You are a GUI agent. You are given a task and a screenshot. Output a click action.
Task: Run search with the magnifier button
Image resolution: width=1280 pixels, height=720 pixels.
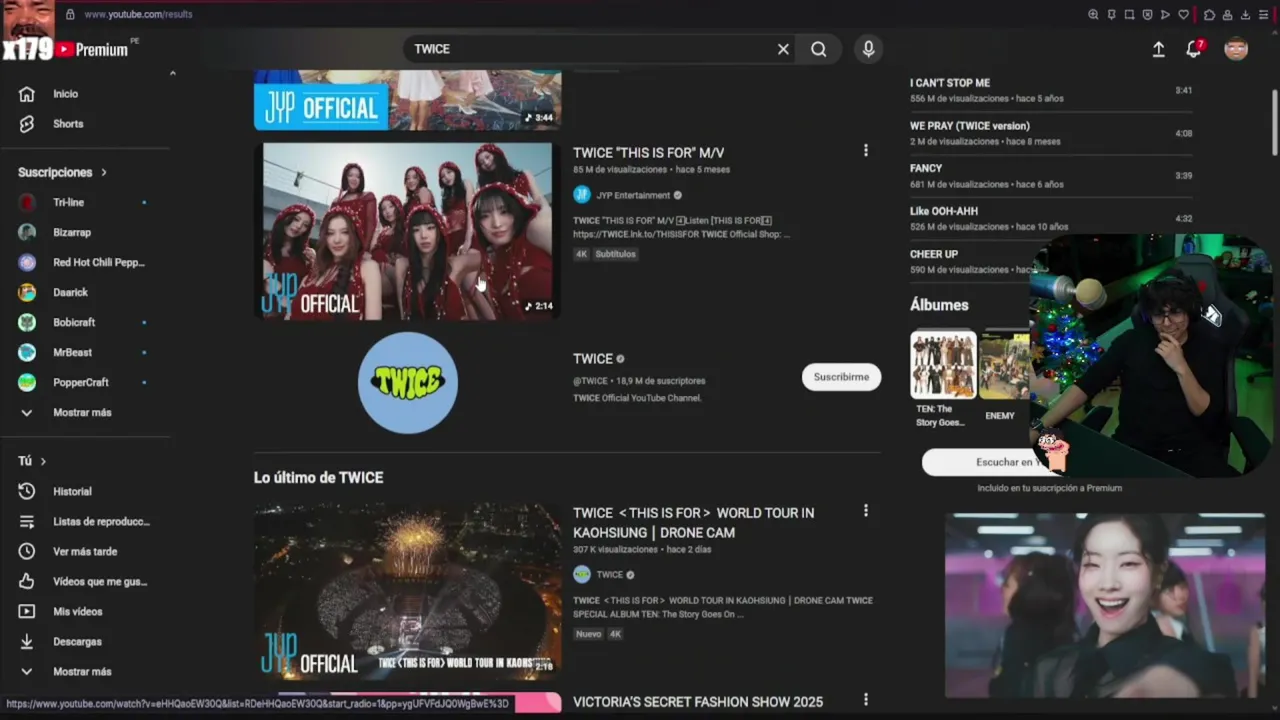(x=819, y=49)
